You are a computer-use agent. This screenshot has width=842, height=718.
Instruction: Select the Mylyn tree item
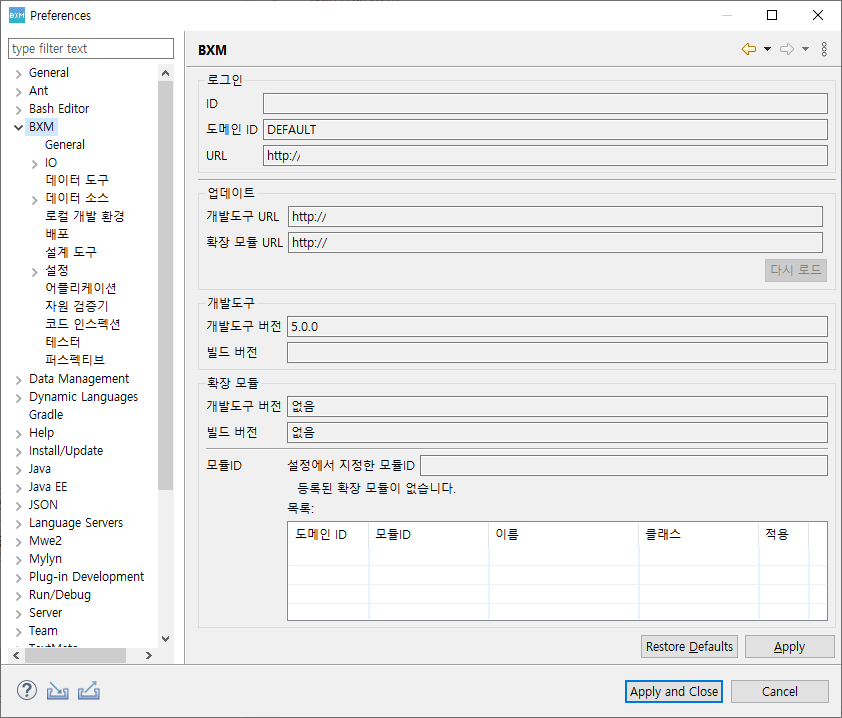coord(45,559)
